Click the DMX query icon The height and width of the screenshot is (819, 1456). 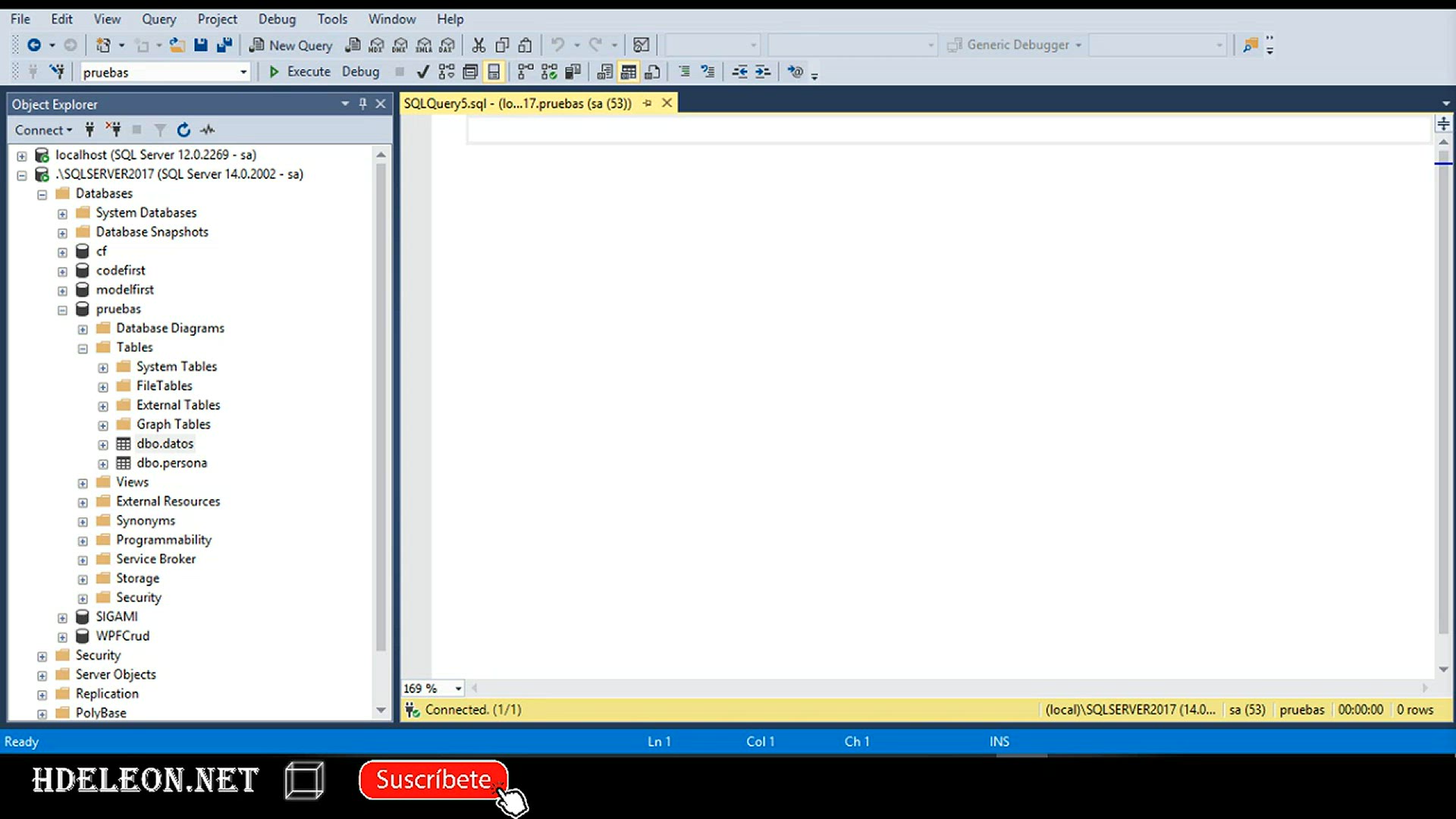tap(400, 45)
